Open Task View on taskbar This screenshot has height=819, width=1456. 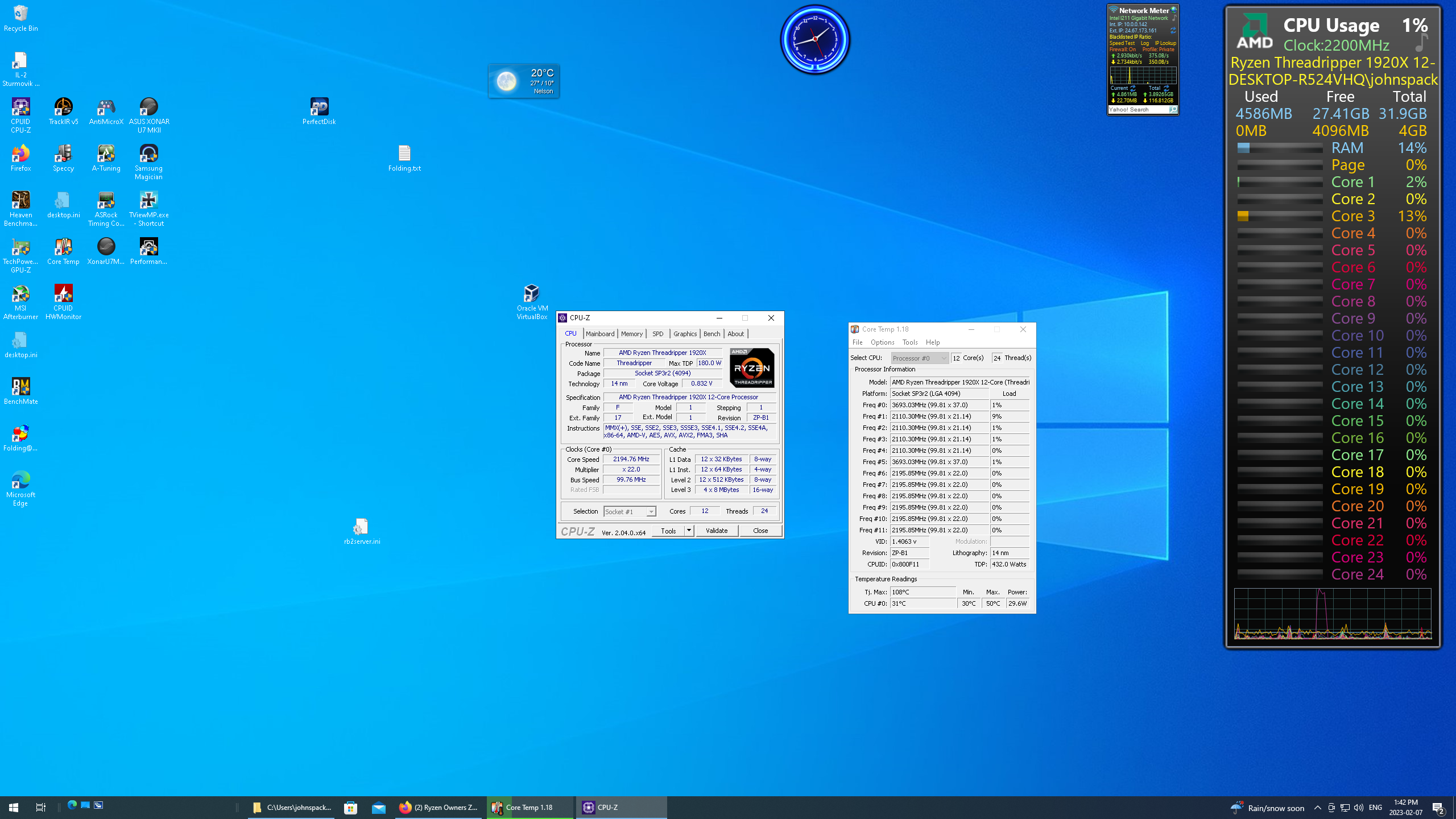click(41, 807)
